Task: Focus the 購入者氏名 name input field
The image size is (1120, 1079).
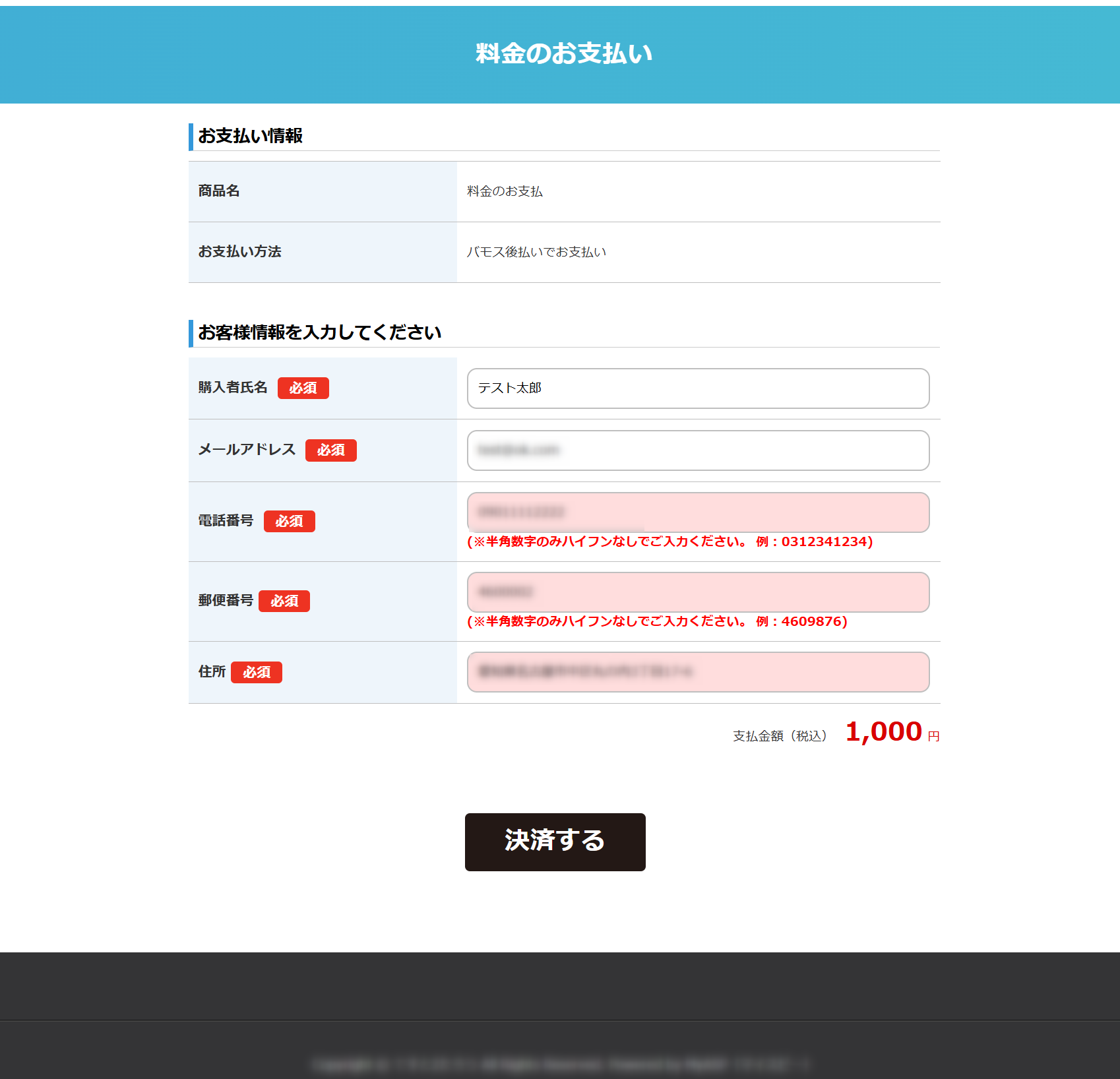Action: pos(698,388)
